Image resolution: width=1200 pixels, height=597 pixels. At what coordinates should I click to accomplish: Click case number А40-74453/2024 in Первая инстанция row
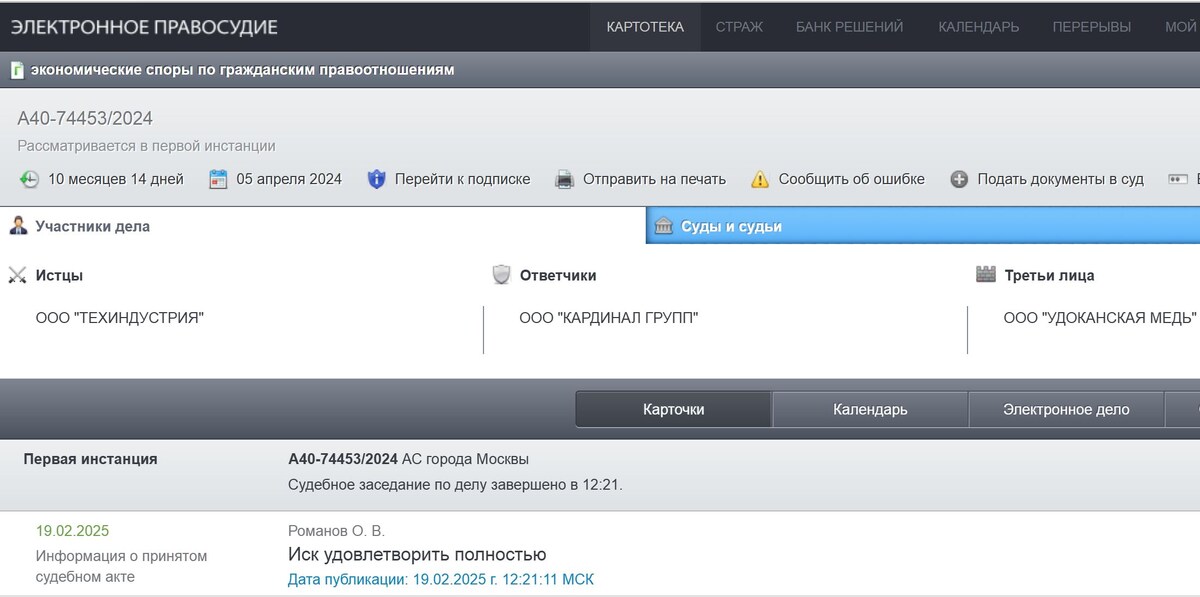pos(342,459)
